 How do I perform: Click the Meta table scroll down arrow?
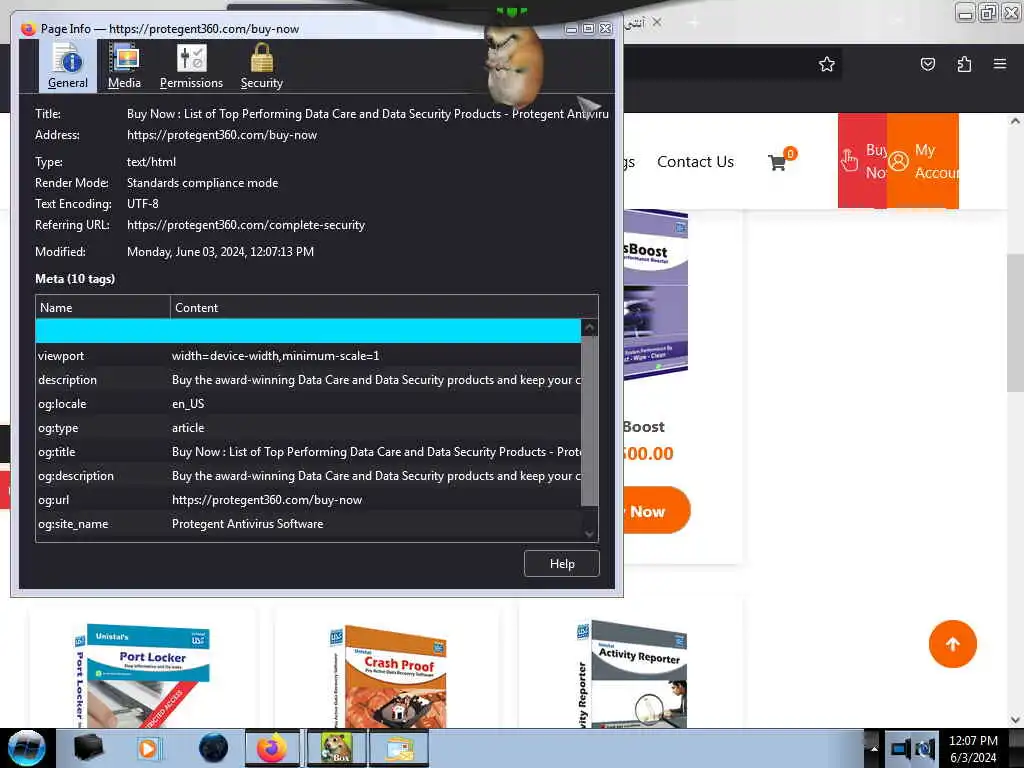pyautogui.click(x=589, y=534)
